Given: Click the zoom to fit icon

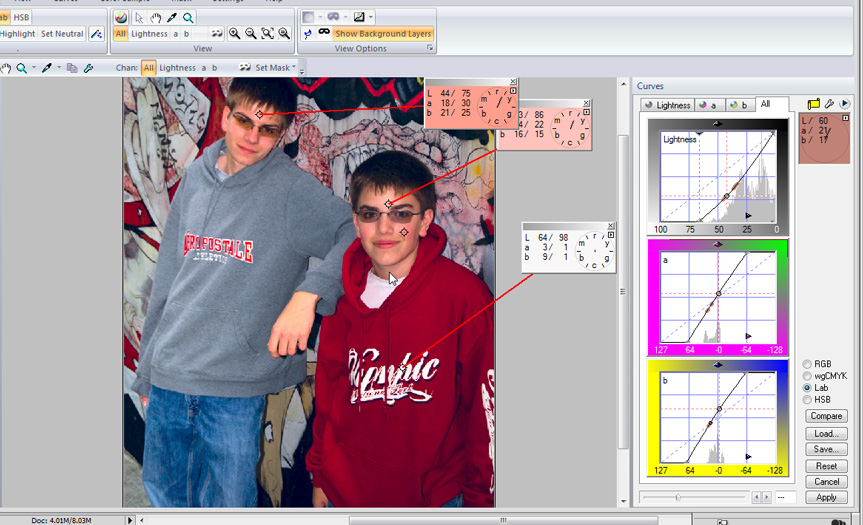Looking at the screenshot, I should pos(267,34).
